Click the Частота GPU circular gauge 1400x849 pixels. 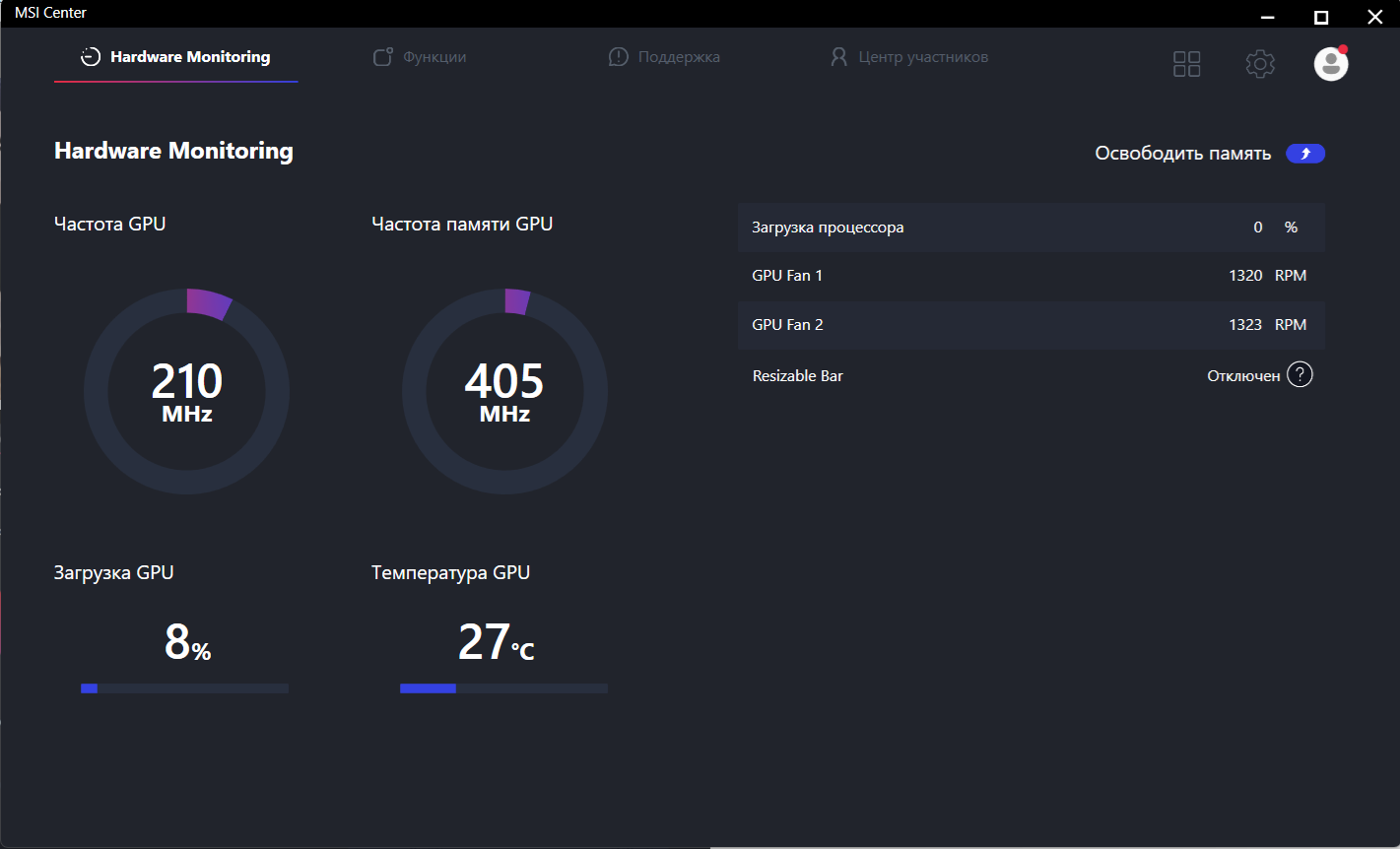pyautogui.click(x=187, y=391)
